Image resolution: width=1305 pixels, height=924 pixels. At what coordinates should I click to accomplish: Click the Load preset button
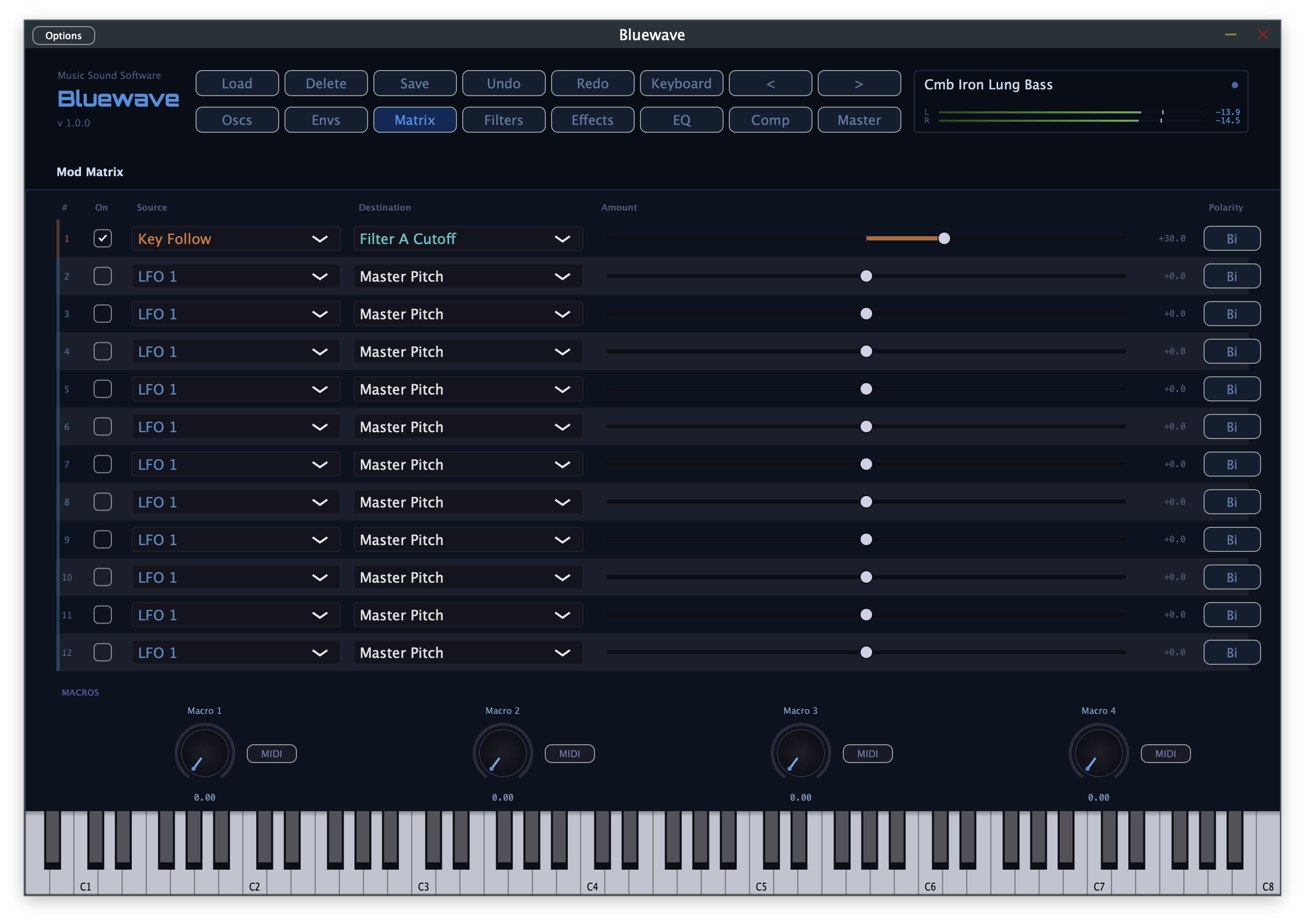pyautogui.click(x=237, y=84)
